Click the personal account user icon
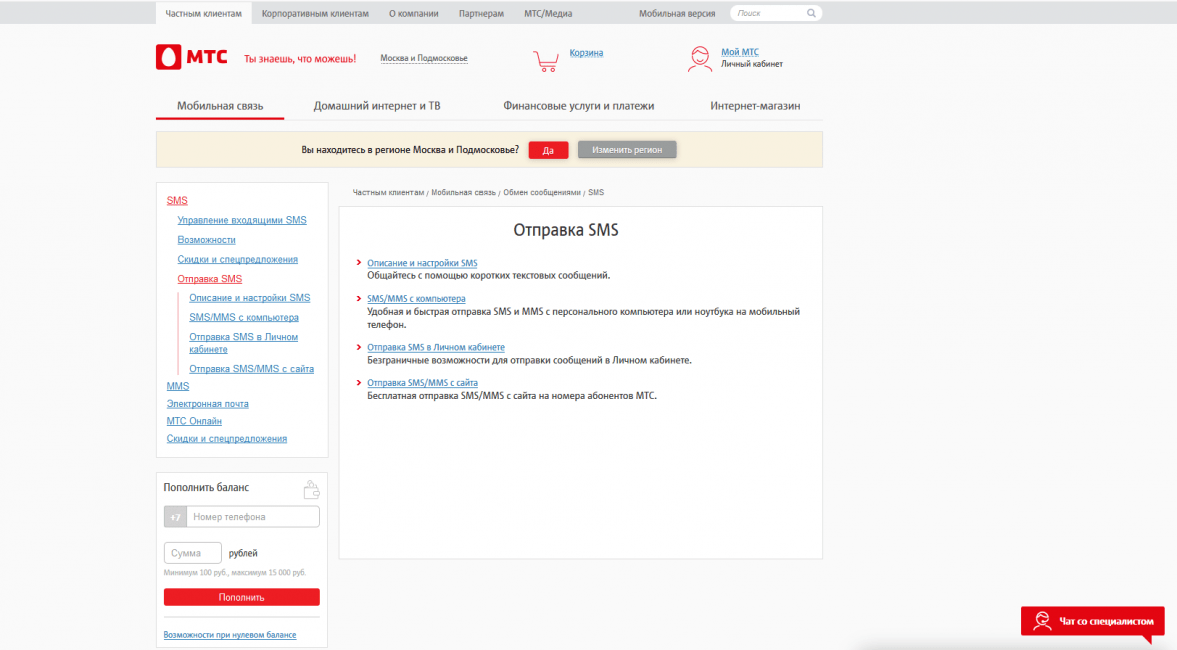The width and height of the screenshot is (1177, 650). [700, 59]
